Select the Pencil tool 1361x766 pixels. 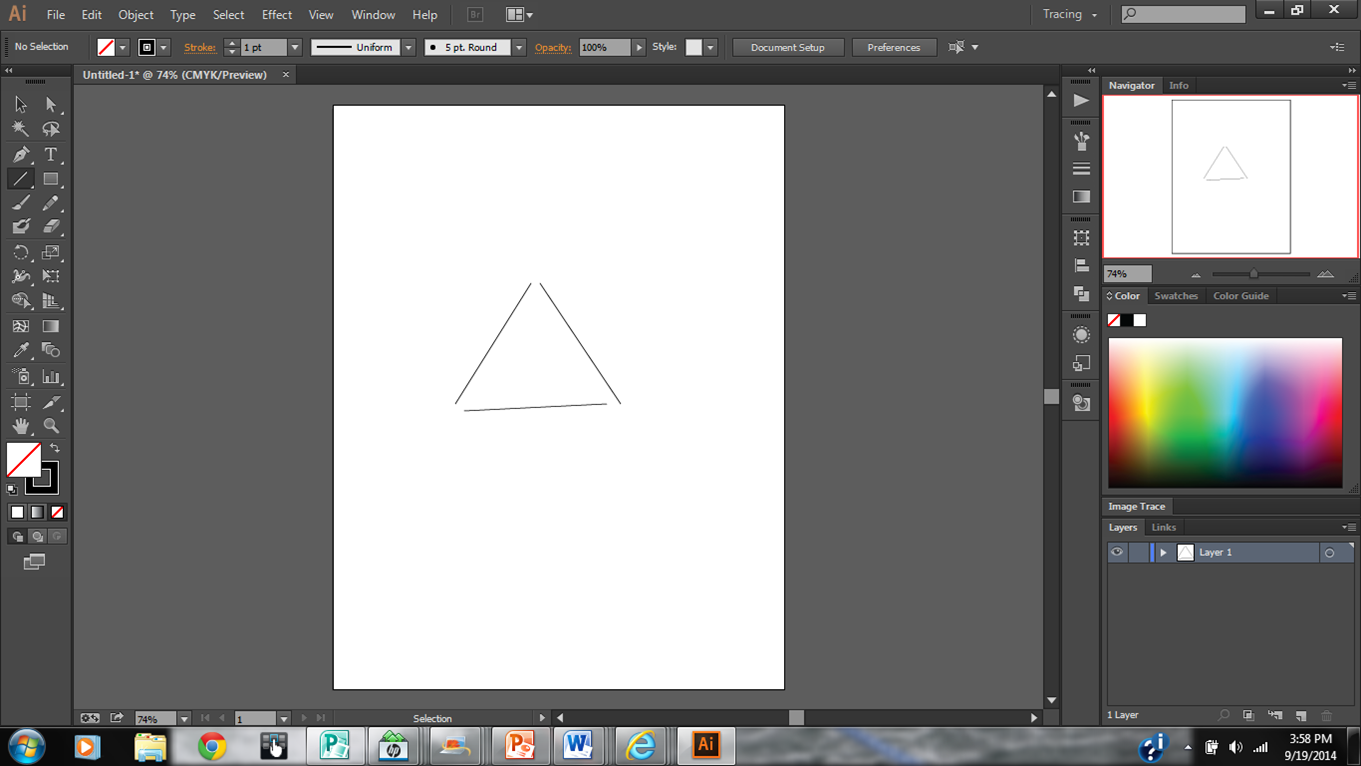pyautogui.click(x=51, y=203)
